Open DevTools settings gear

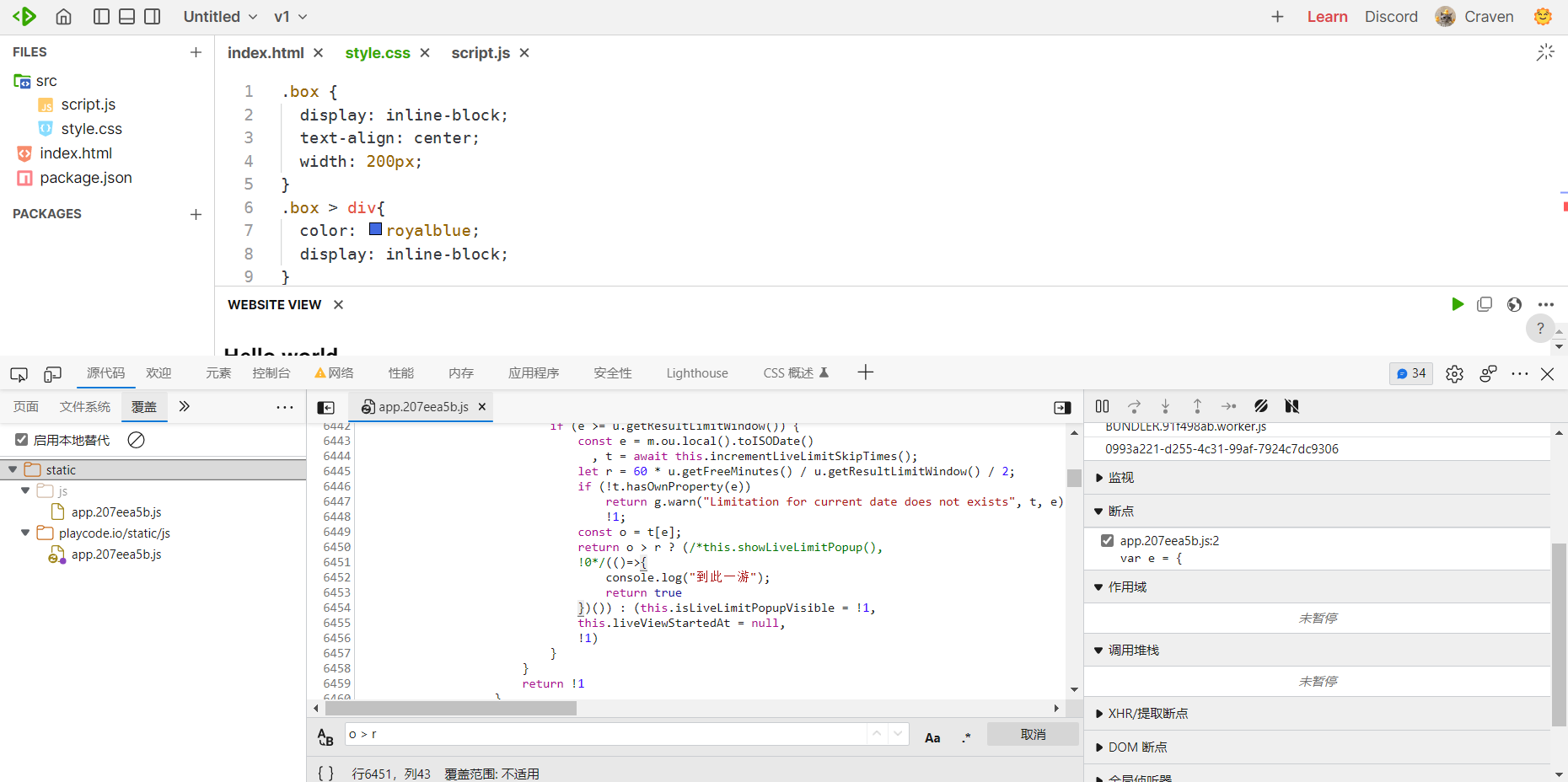tap(1454, 374)
